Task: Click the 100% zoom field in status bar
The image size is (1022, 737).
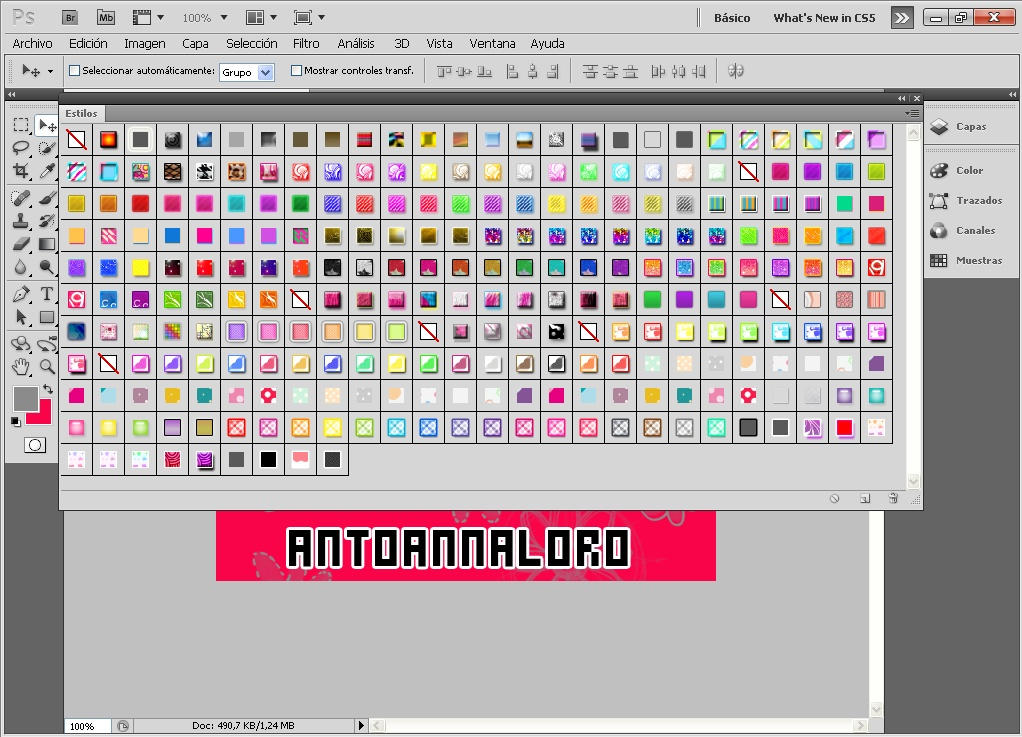Action: pos(84,726)
